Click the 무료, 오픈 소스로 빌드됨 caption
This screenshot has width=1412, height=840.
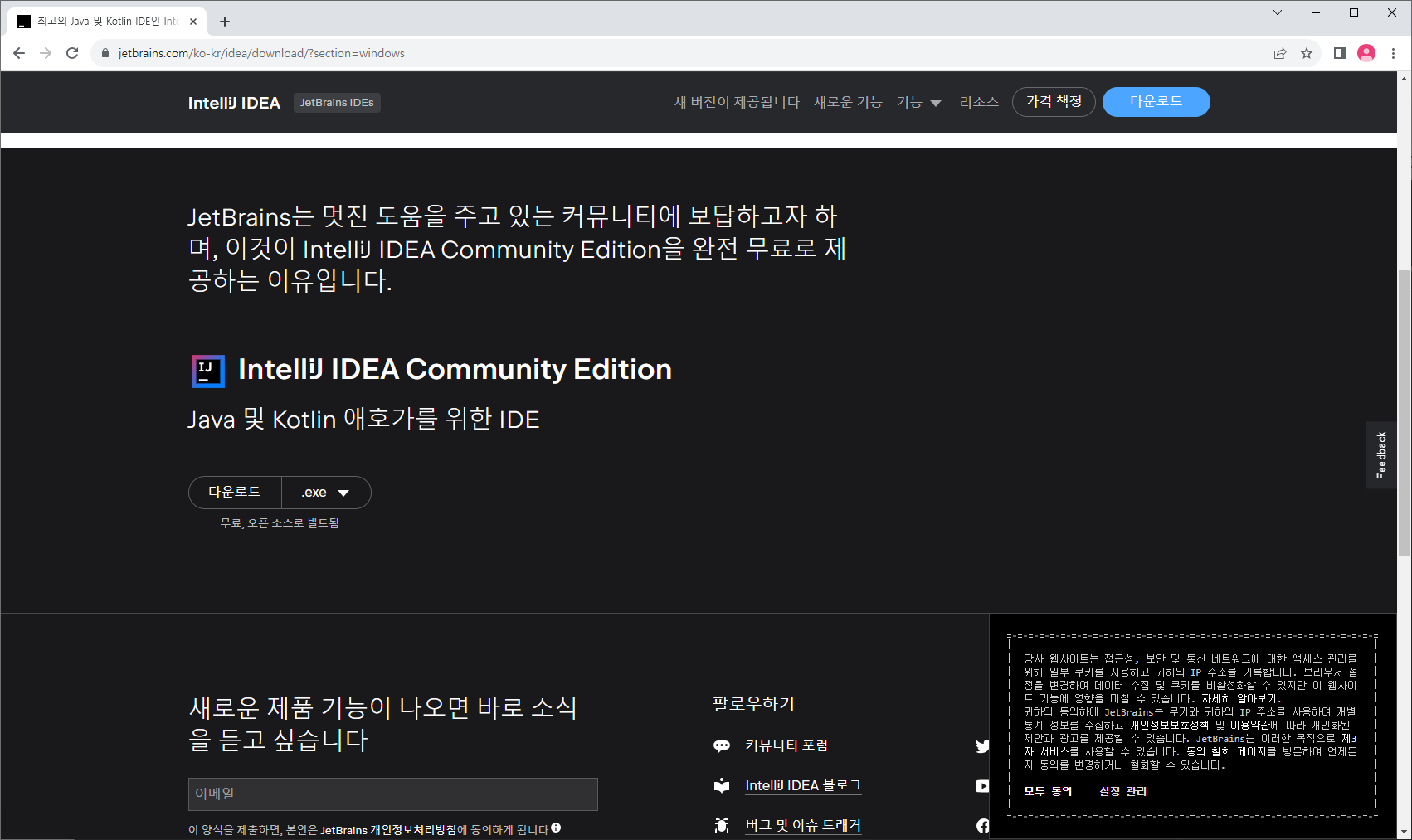(x=280, y=523)
